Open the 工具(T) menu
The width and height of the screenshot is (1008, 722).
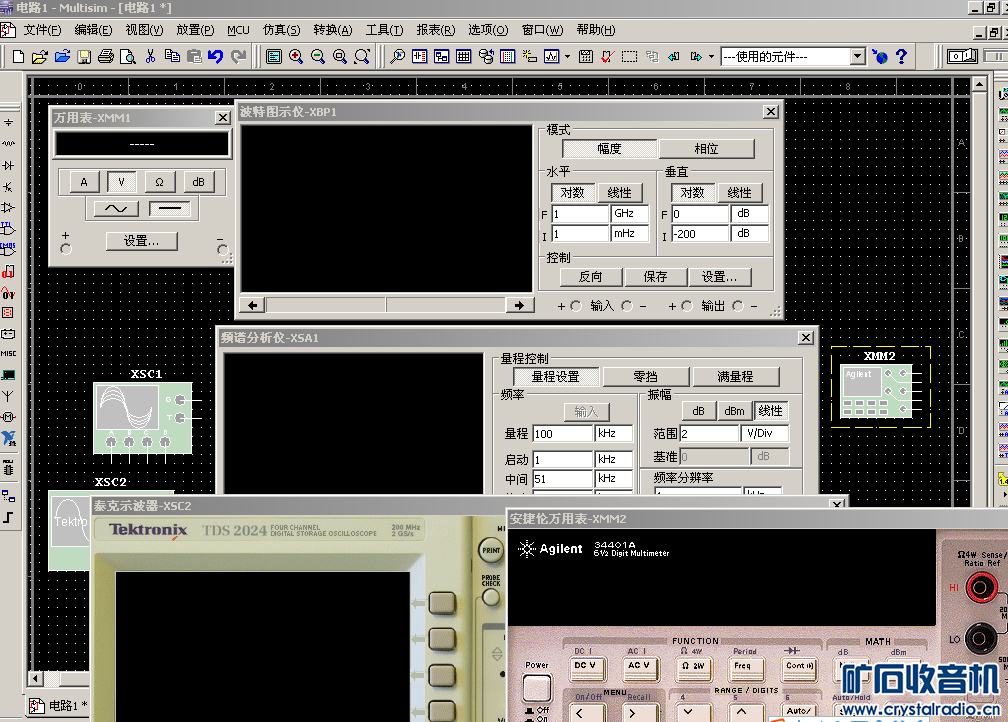click(x=384, y=30)
